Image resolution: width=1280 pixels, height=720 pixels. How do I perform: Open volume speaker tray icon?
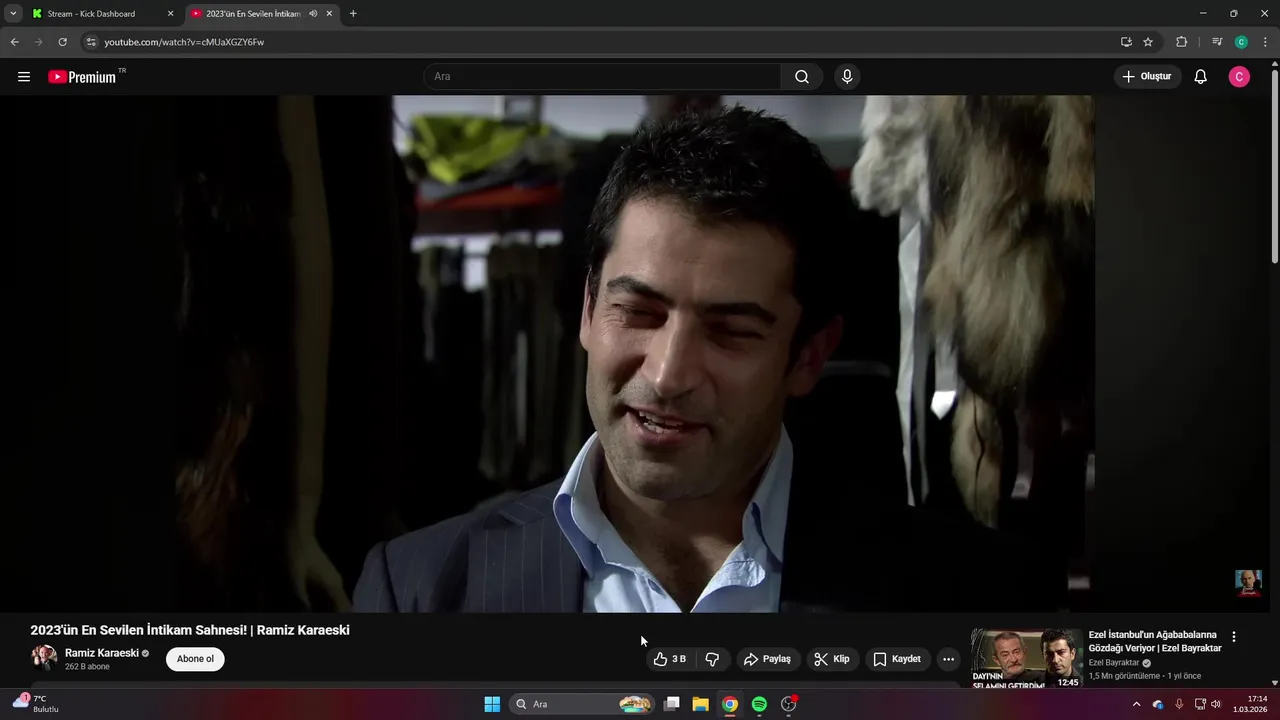[1216, 704]
